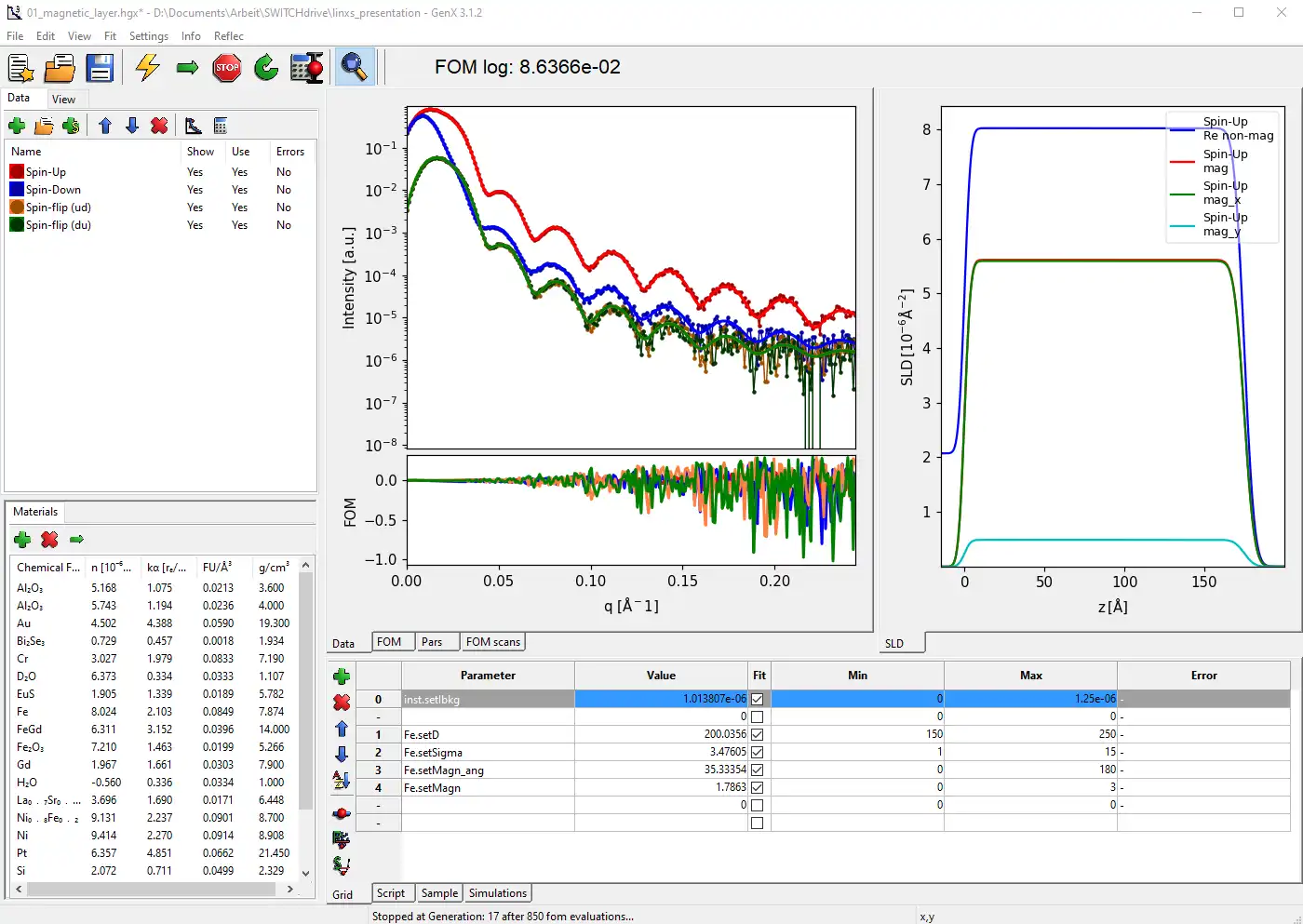This screenshot has height=924, width=1303.
Task: Click the Max value field for Fe.setSigma
Action: click(1029, 752)
